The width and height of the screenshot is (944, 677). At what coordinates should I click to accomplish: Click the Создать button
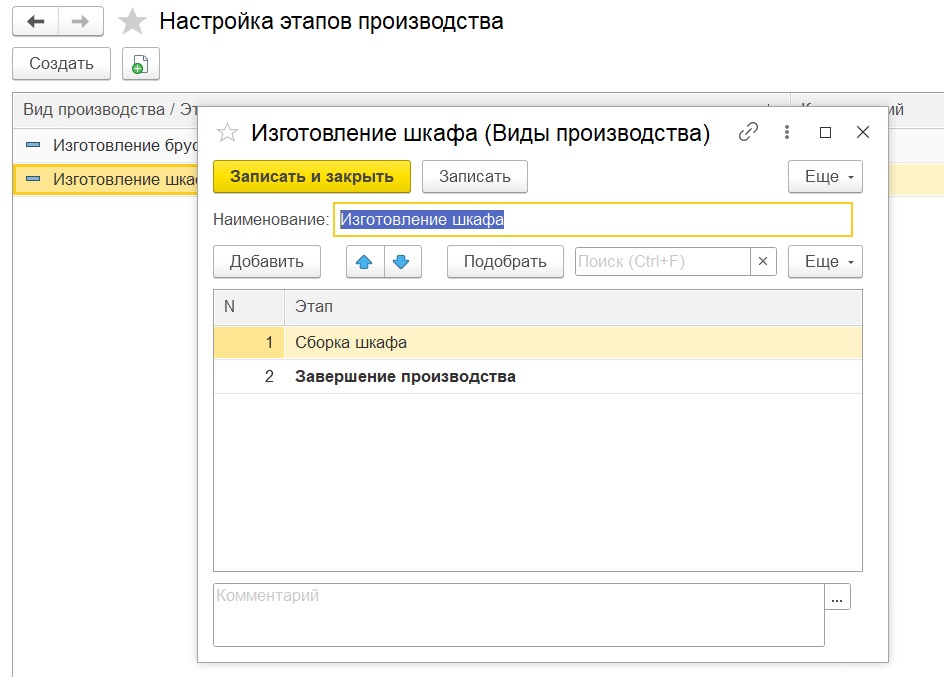tap(61, 64)
